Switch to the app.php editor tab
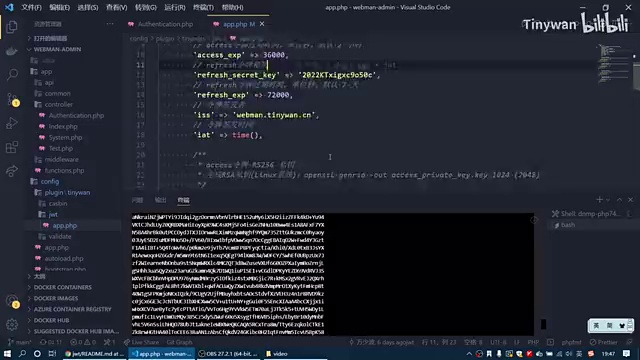 (x=238, y=24)
